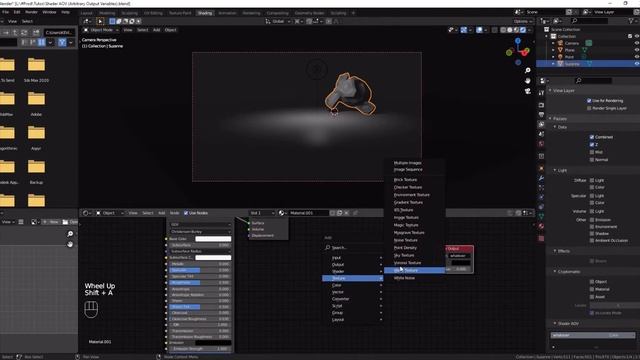
Task: Select Image Texture from the submenu
Action: [414, 218]
